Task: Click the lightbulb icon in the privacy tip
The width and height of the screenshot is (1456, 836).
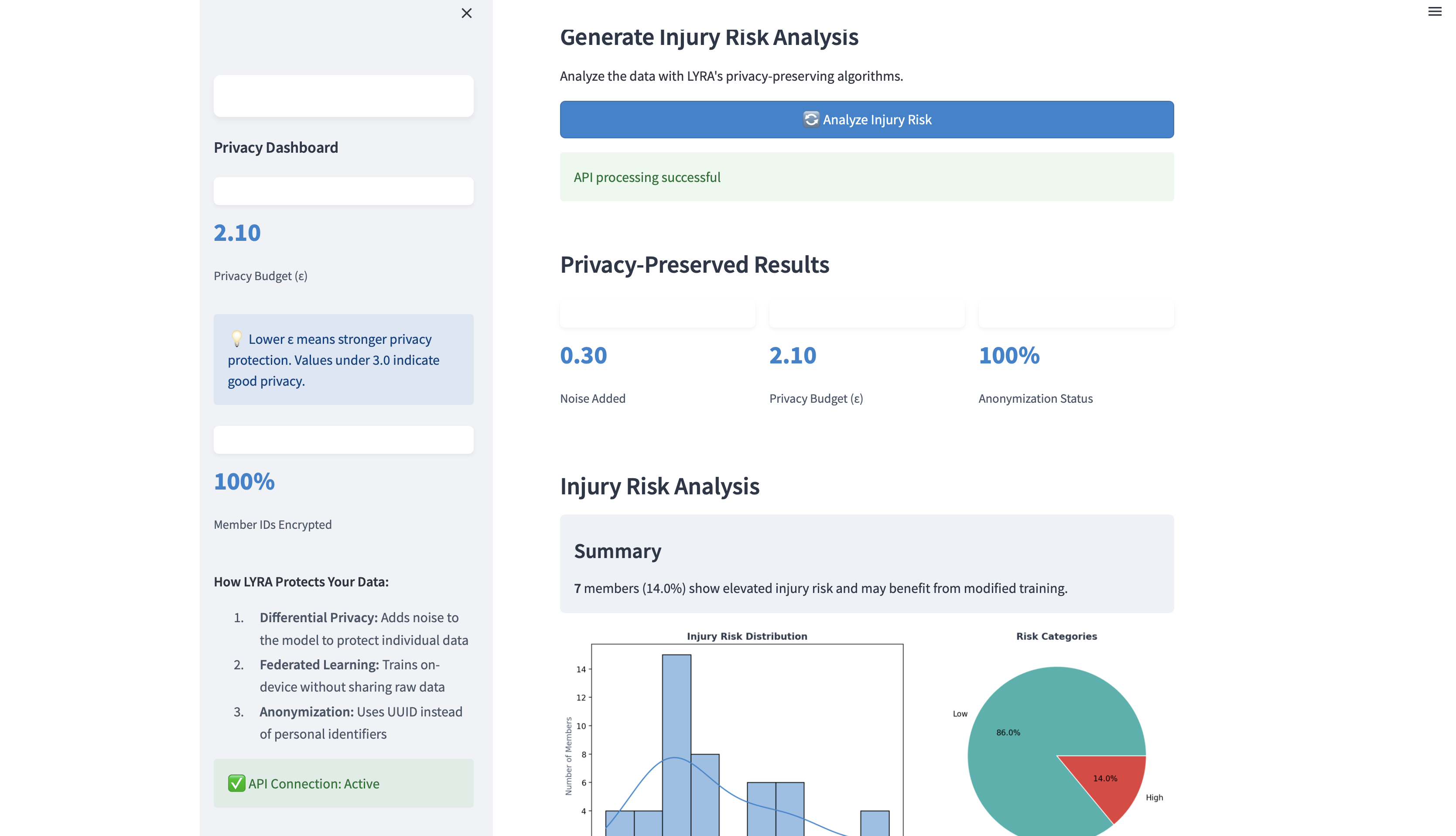Action: [236, 339]
